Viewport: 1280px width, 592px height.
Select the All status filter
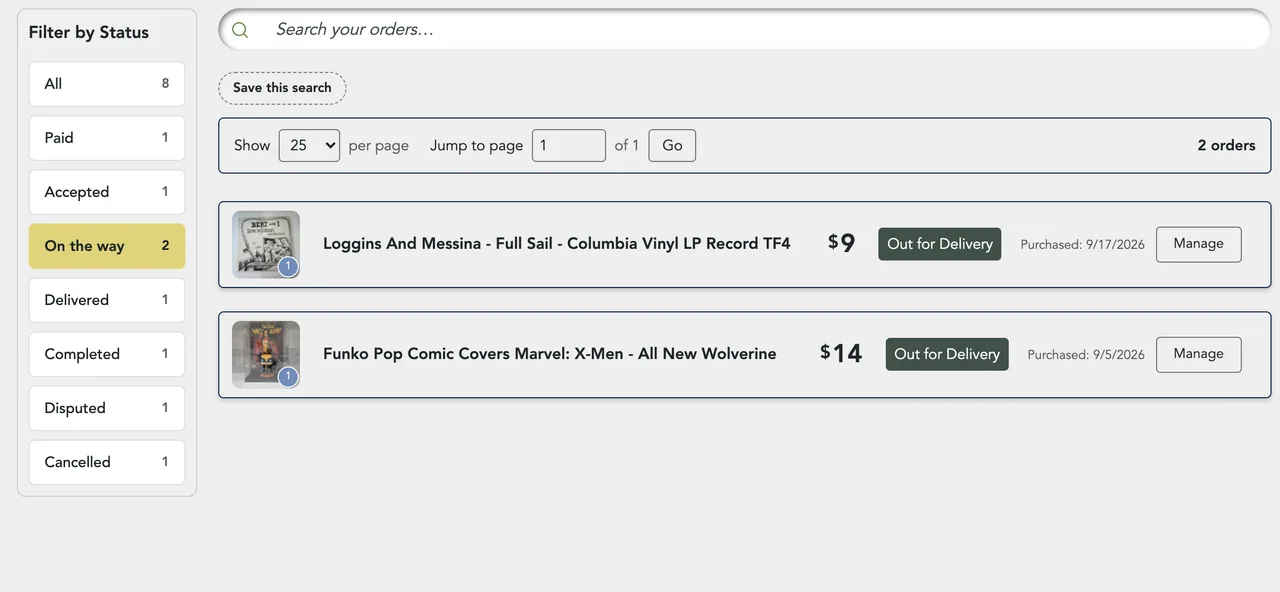[x=107, y=84]
